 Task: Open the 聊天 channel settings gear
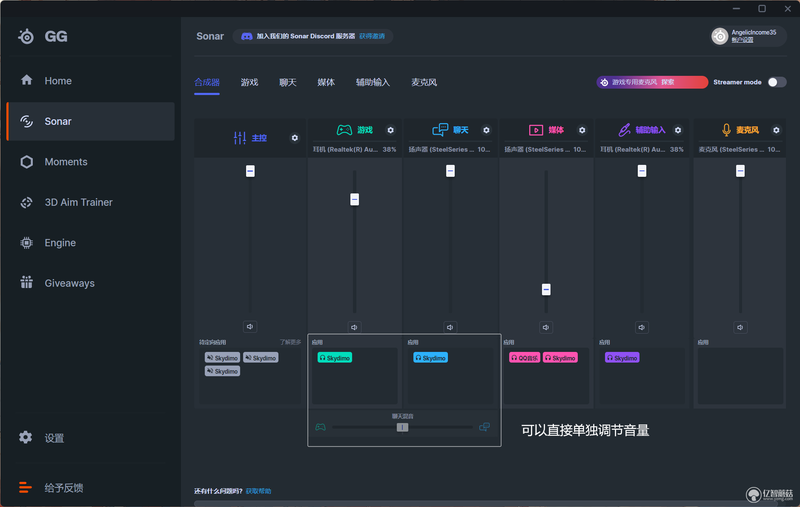pyautogui.click(x=486, y=130)
